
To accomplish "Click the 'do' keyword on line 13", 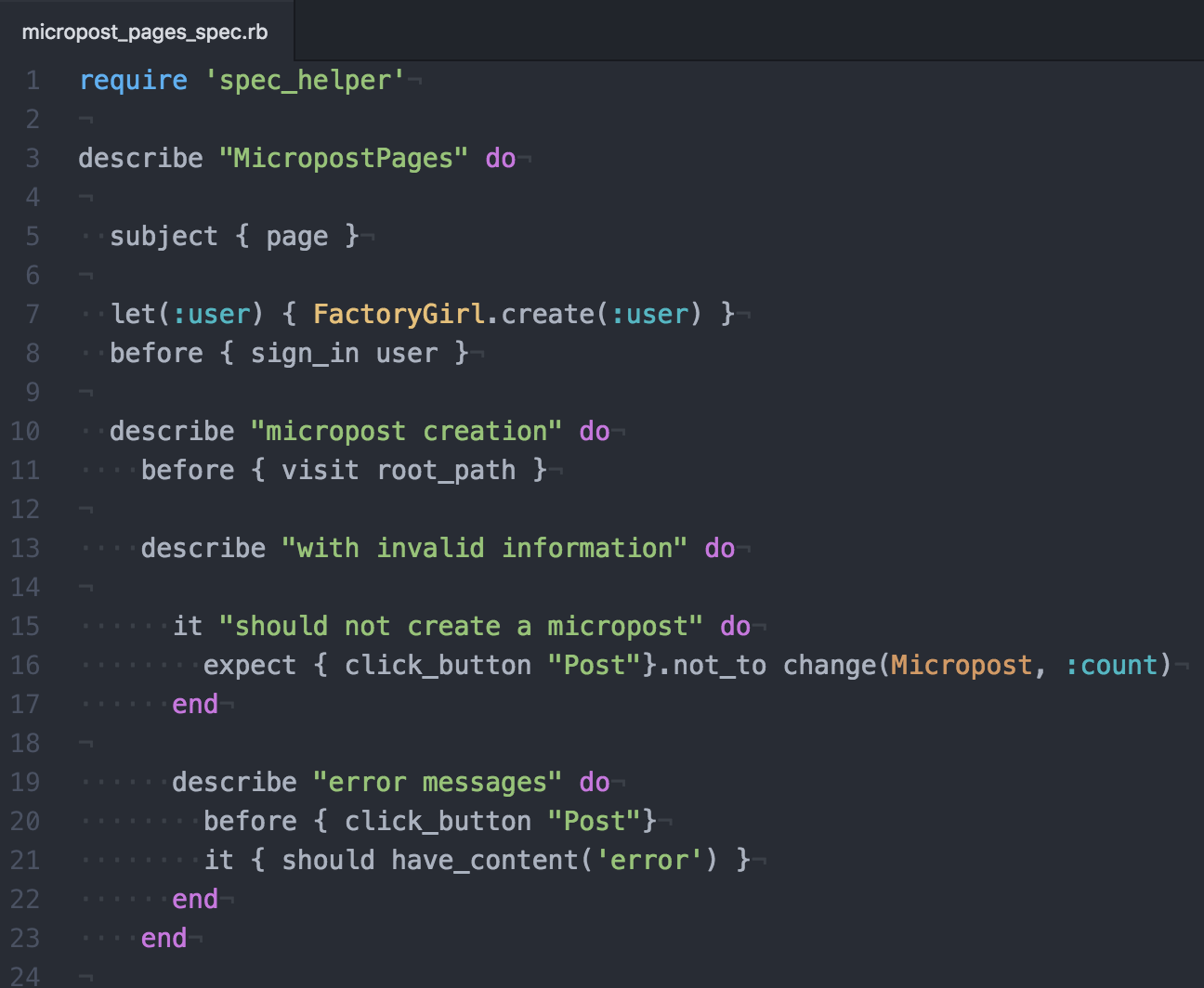I will pyautogui.click(x=720, y=549).
